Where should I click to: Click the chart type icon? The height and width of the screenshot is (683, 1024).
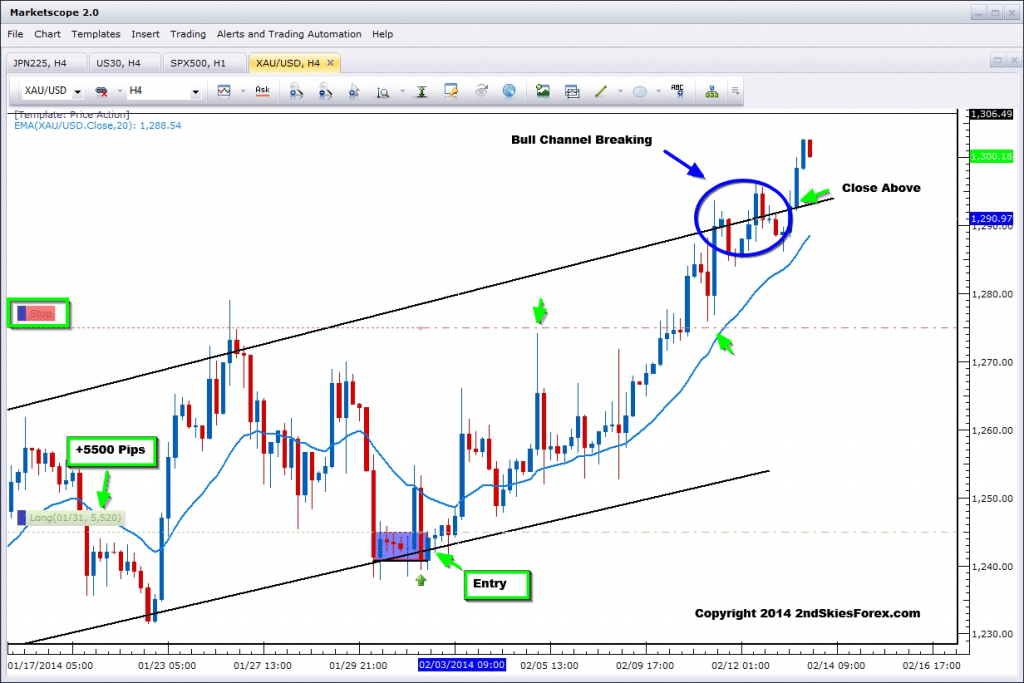click(x=224, y=91)
